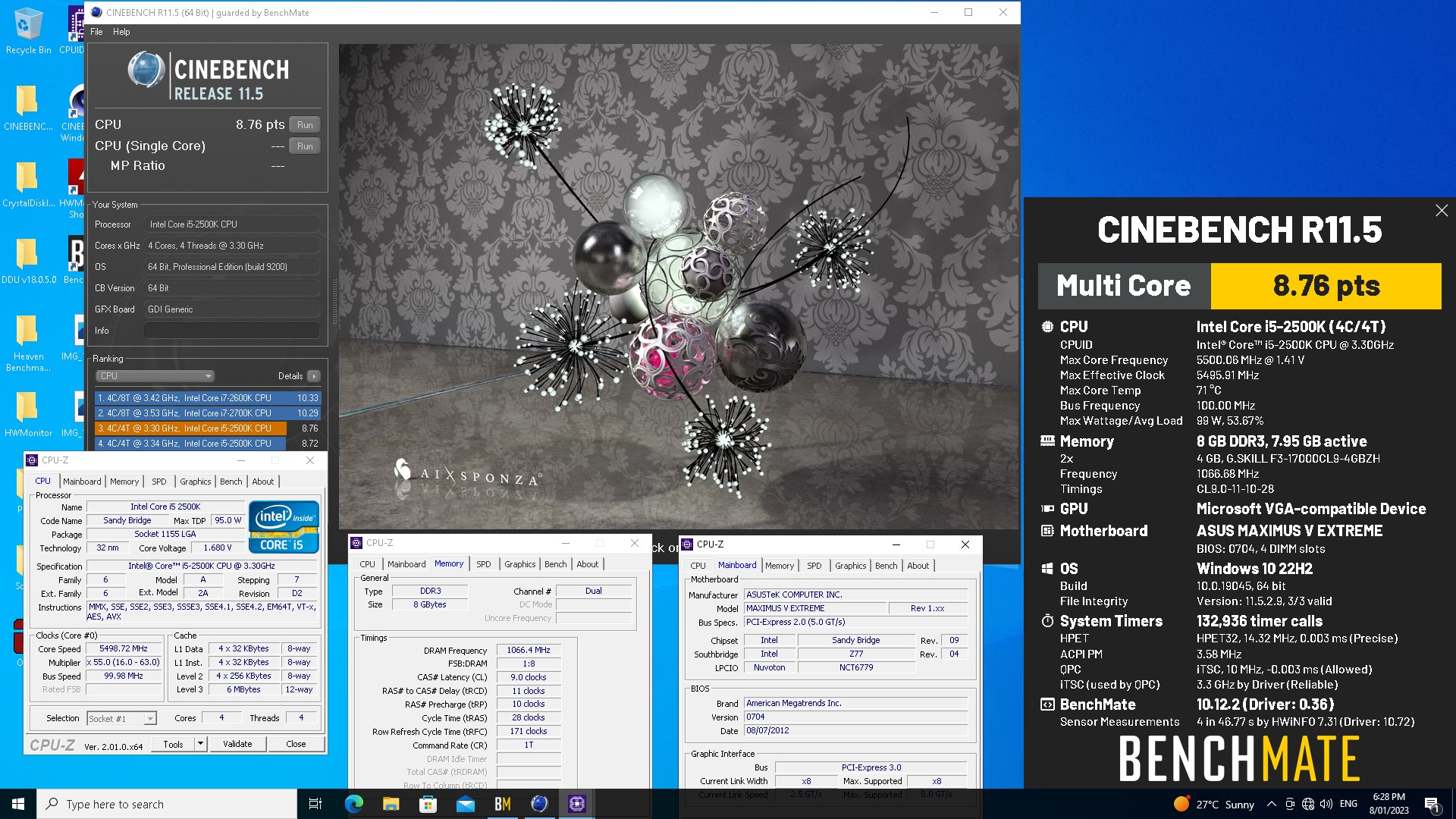1456x819 pixels.
Task: Click the Info input field in Cinebench
Action: 231,331
